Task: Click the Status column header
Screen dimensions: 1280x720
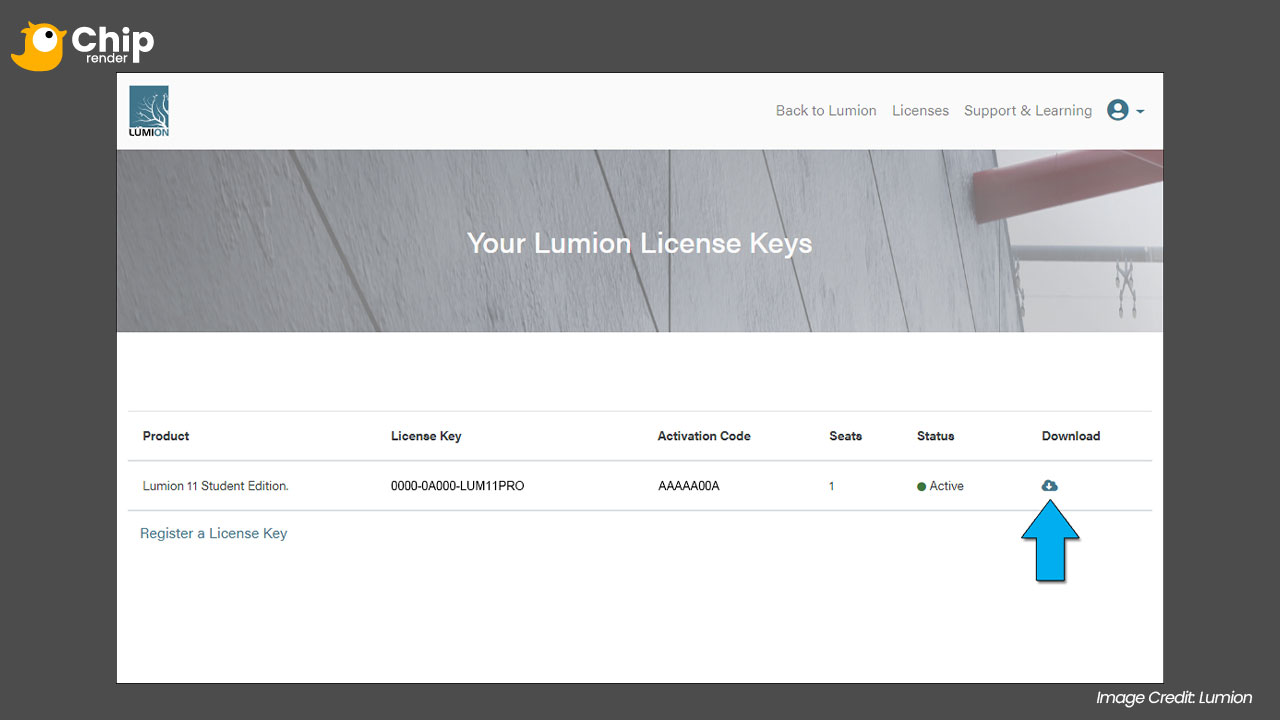Action: click(936, 436)
